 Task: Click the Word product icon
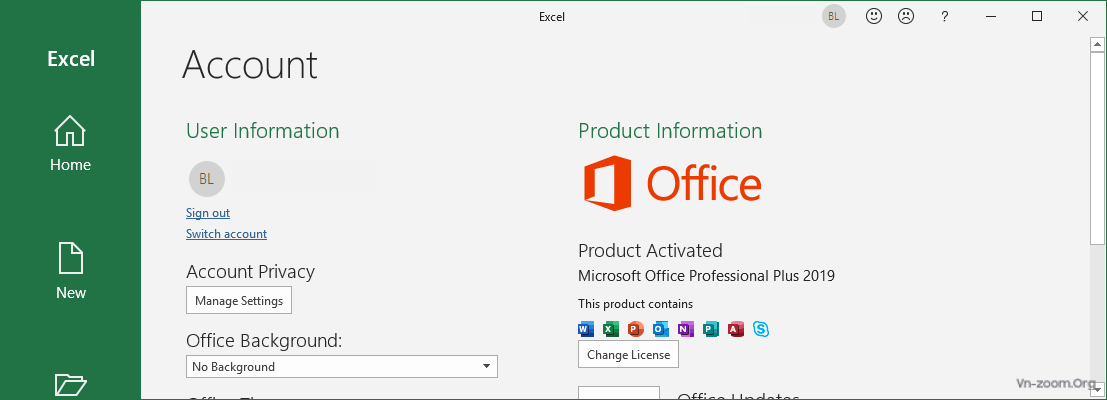pyautogui.click(x=587, y=329)
